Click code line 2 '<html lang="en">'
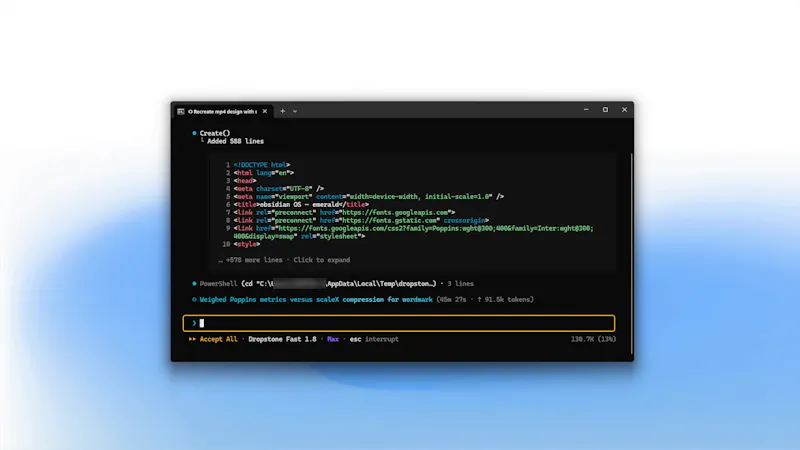 click(264, 173)
